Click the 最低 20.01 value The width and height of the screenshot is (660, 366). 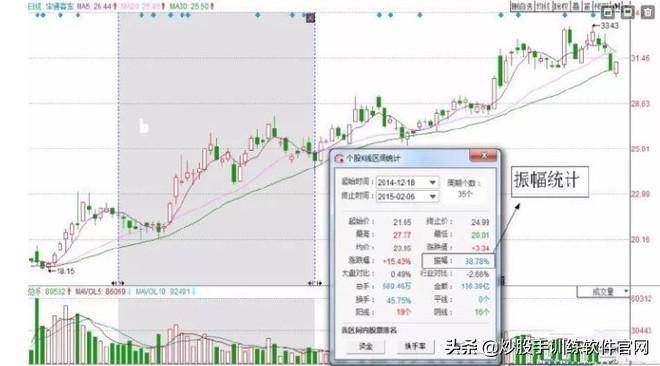tap(480, 235)
